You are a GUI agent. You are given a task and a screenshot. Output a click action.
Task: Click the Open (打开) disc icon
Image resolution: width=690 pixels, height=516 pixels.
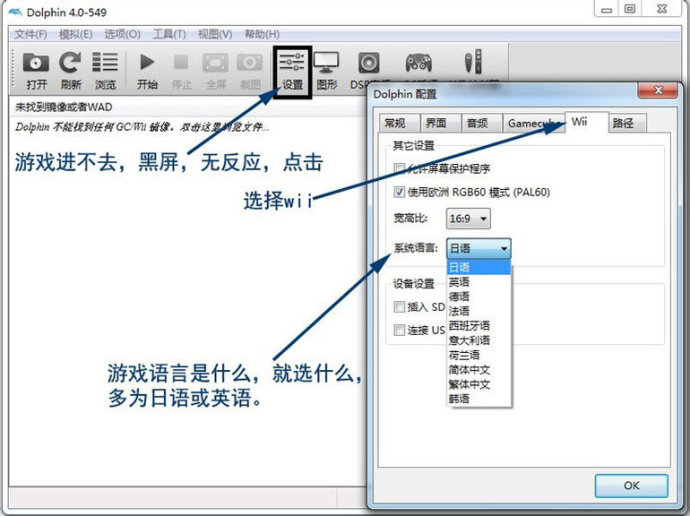click(x=36, y=62)
